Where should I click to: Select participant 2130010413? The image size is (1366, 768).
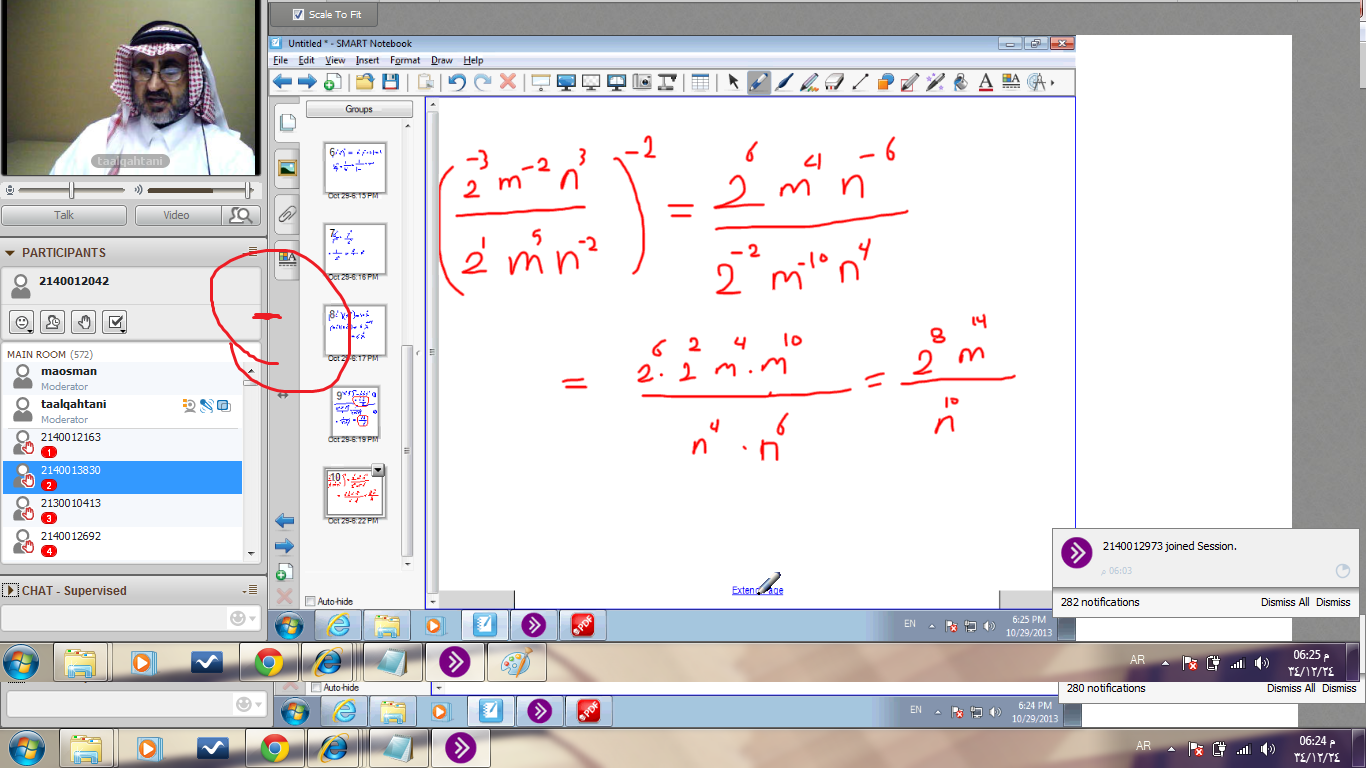(x=122, y=510)
